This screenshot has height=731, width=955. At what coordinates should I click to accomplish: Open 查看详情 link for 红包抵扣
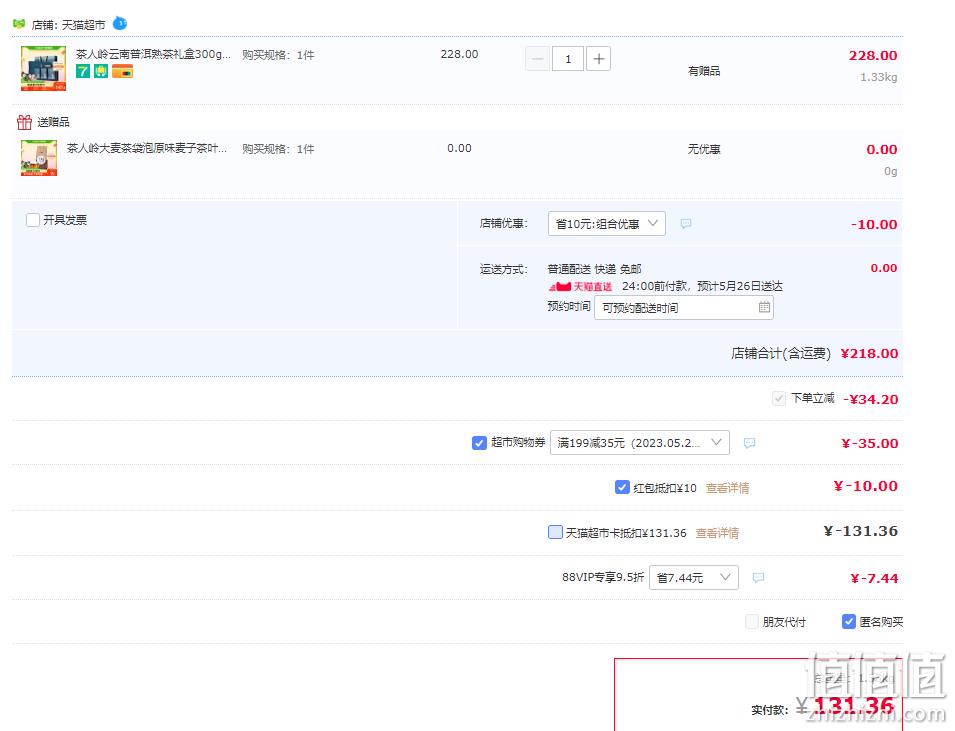tap(728, 488)
